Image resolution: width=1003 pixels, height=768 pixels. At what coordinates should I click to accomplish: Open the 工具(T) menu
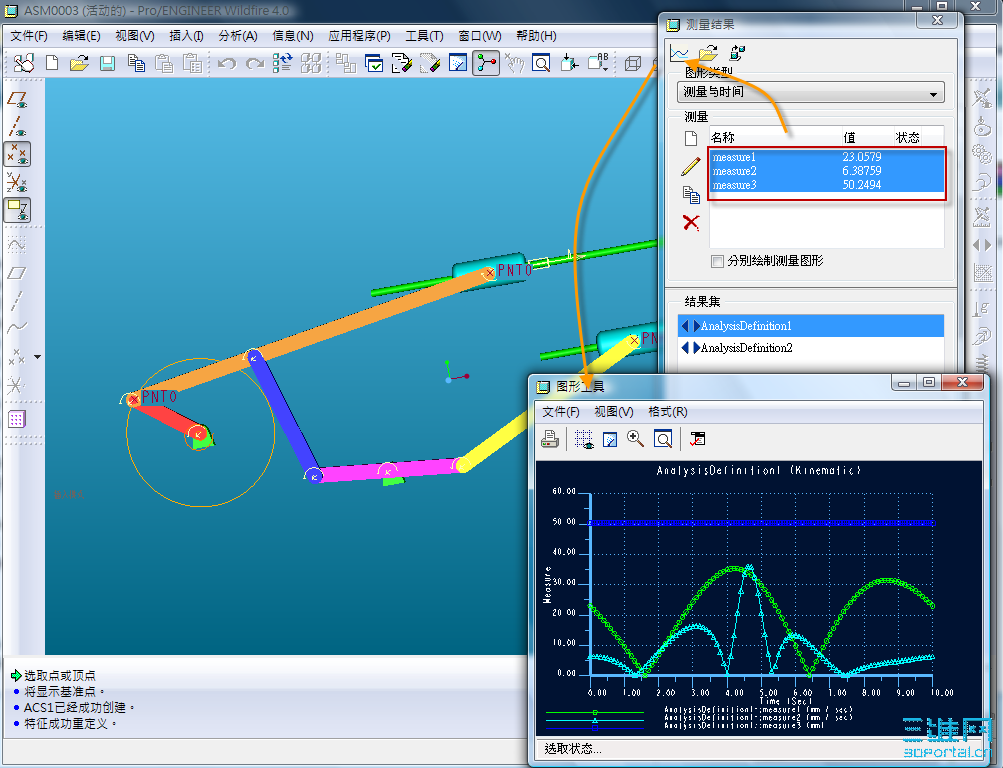coord(424,36)
